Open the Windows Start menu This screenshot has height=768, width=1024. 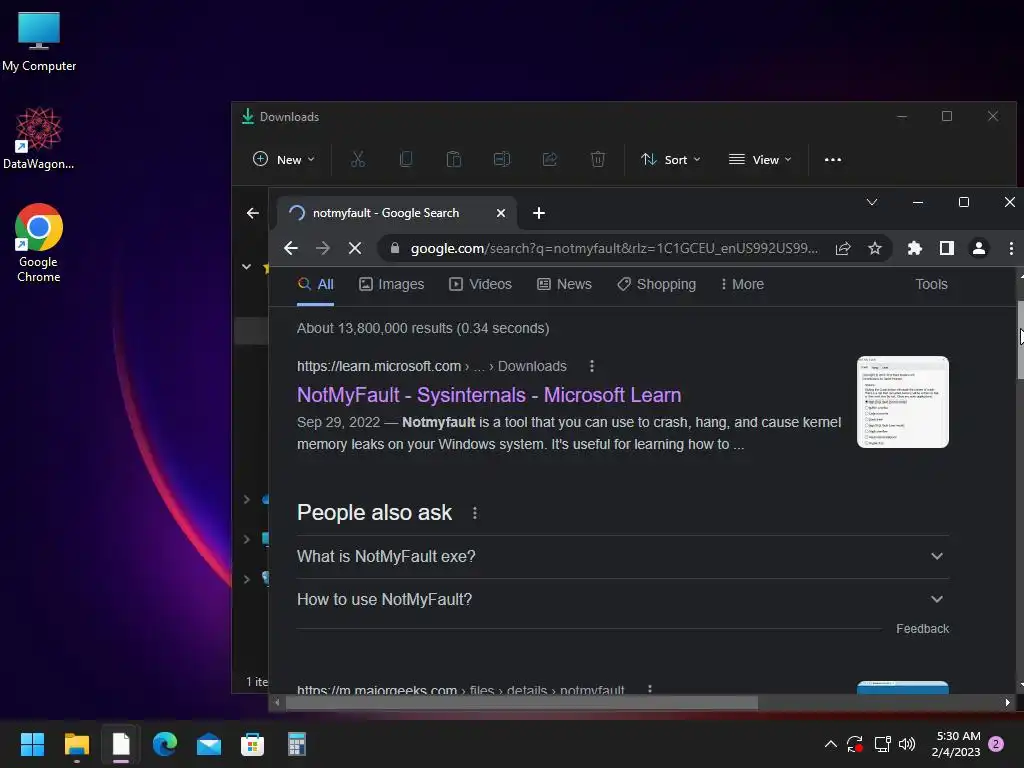pos(32,744)
